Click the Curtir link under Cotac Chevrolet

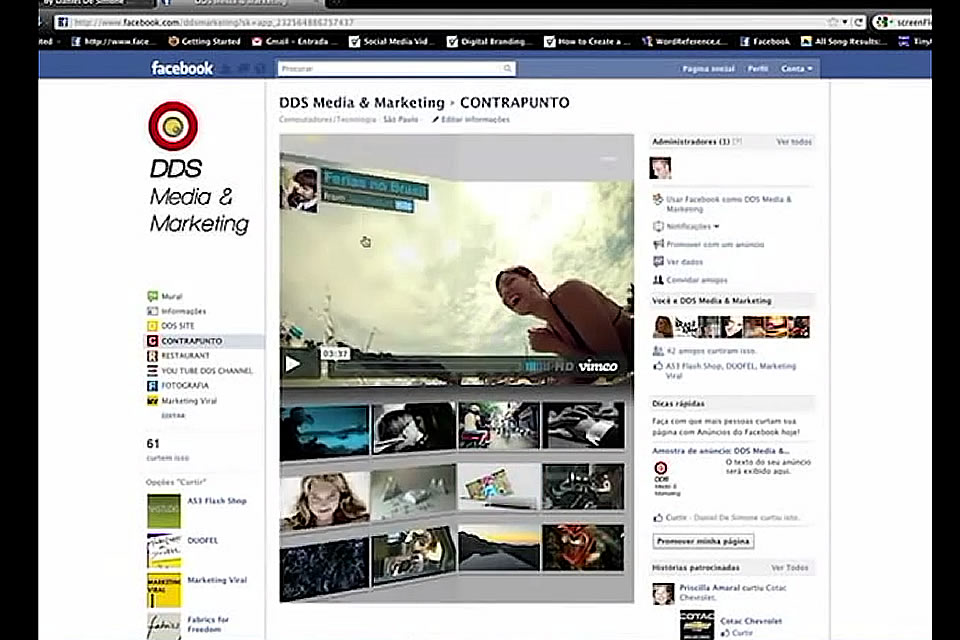[x=743, y=633]
